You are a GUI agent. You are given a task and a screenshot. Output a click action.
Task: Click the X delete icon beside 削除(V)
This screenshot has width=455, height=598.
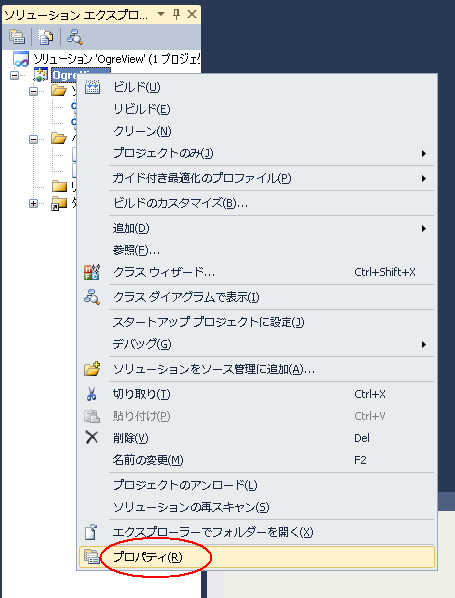92,437
